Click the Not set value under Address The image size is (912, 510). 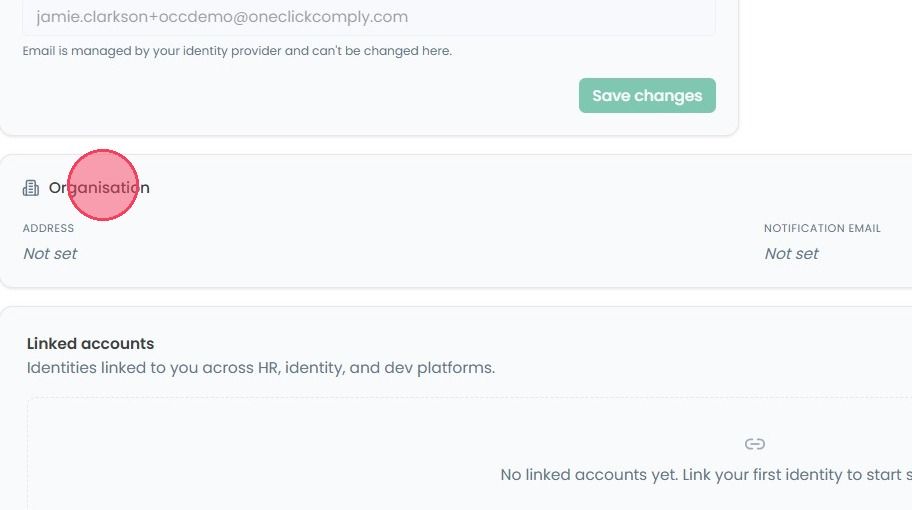tap(50, 254)
